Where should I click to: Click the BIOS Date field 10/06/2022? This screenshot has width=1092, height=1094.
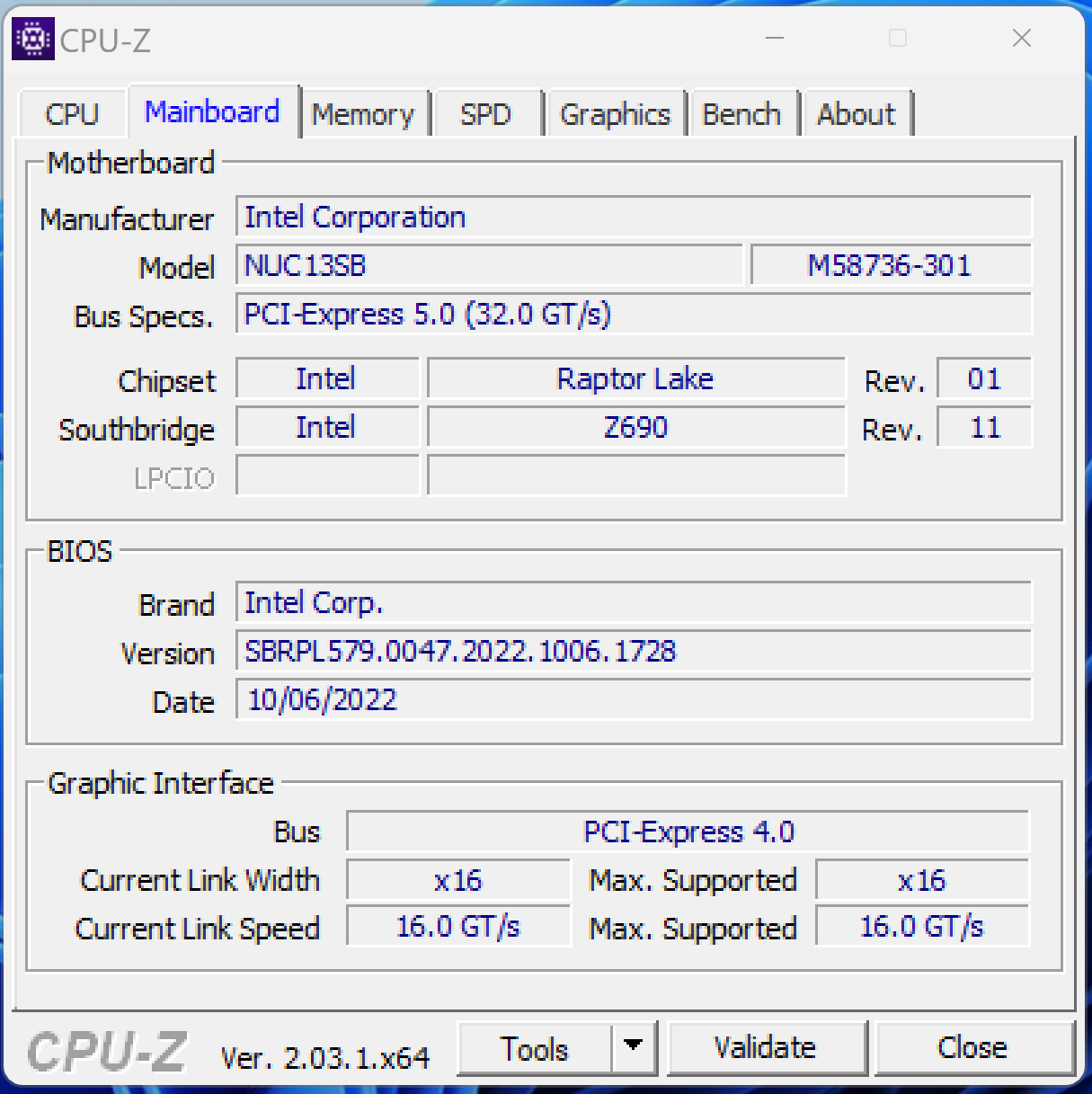[x=633, y=700]
